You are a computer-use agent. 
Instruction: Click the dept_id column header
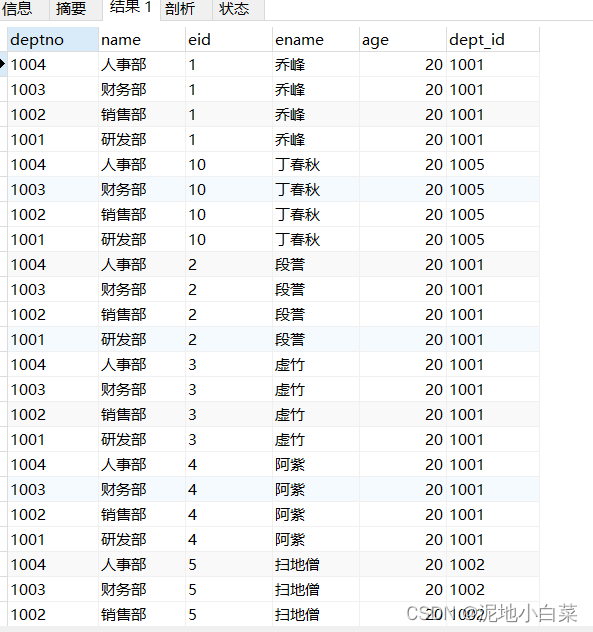click(x=493, y=40)
